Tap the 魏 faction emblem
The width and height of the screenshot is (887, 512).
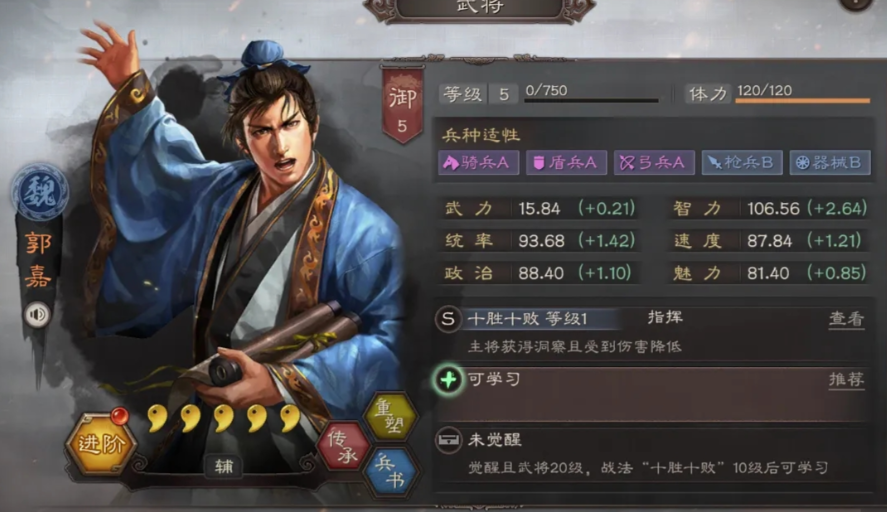click(40, 192)
